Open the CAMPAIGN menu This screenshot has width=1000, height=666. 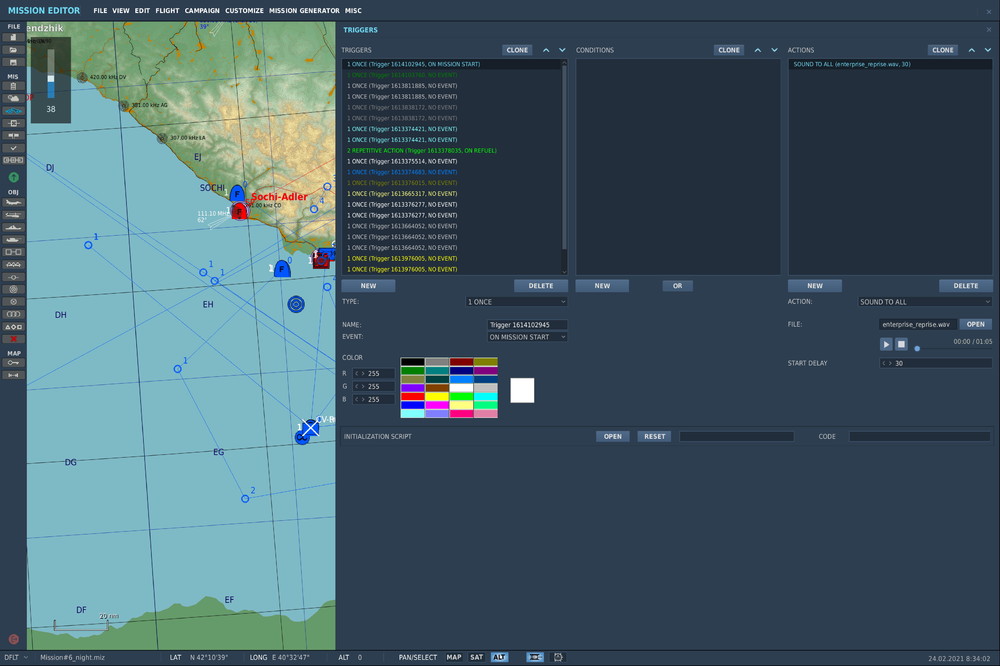202,10
